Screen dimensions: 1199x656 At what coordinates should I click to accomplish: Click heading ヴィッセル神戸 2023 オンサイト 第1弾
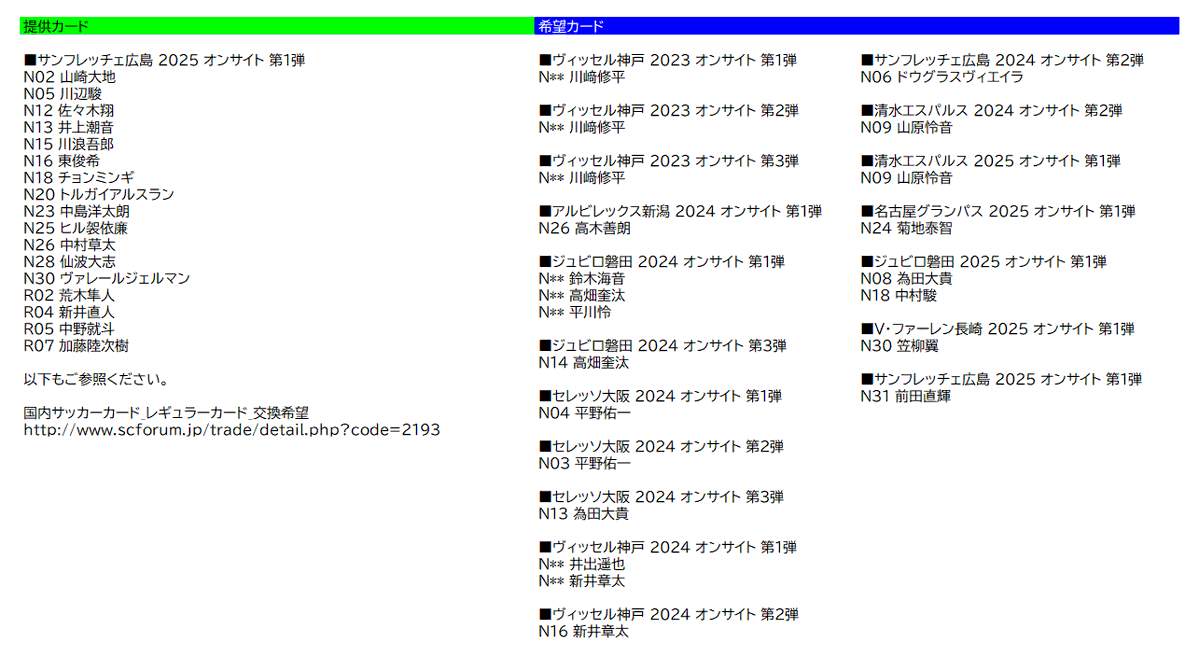[668, 60]
